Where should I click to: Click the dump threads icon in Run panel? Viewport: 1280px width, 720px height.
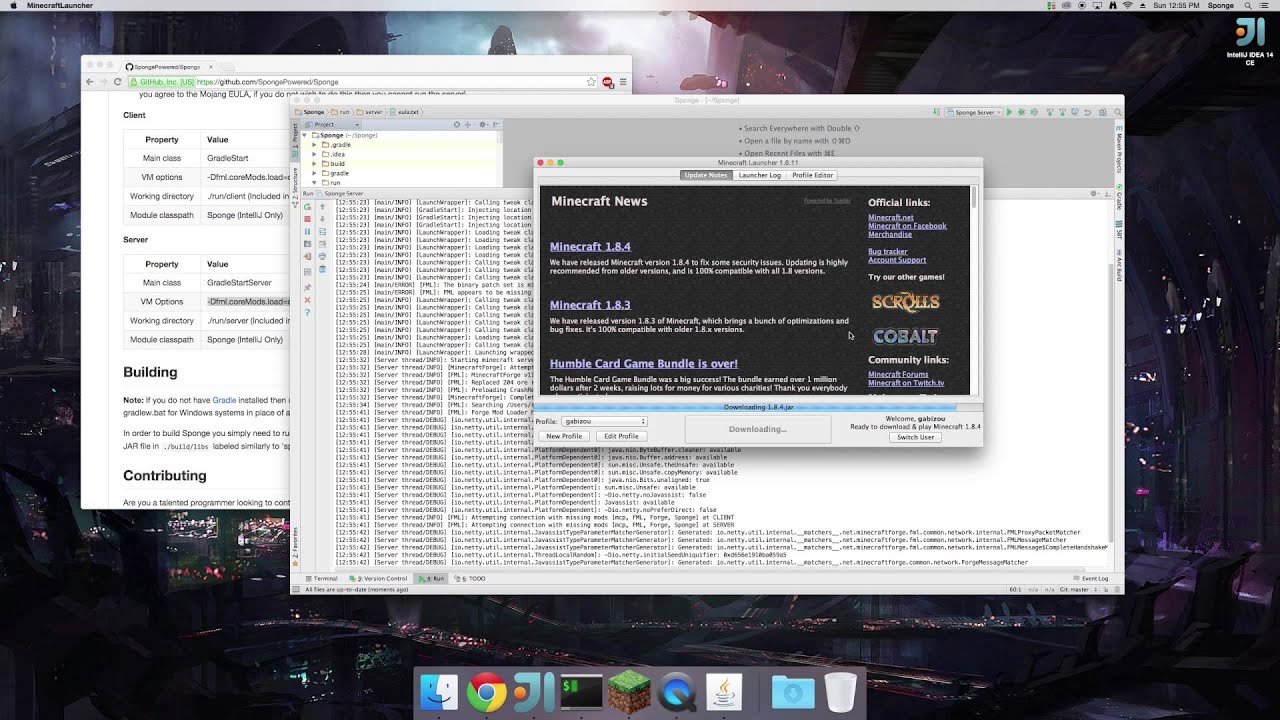point(308,244)
